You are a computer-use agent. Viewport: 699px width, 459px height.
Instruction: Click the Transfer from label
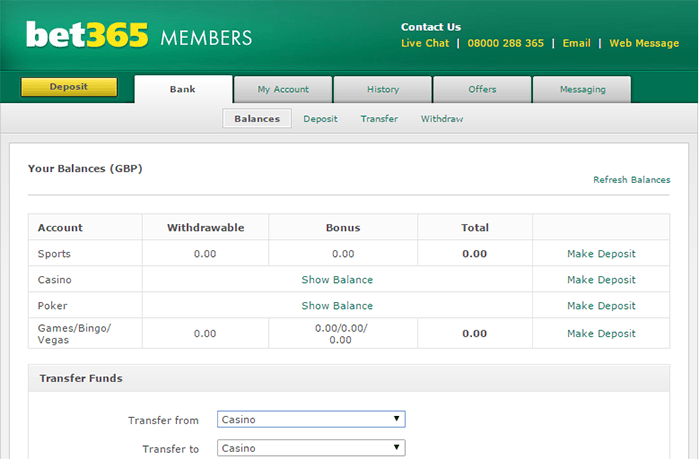coord(163,420)
